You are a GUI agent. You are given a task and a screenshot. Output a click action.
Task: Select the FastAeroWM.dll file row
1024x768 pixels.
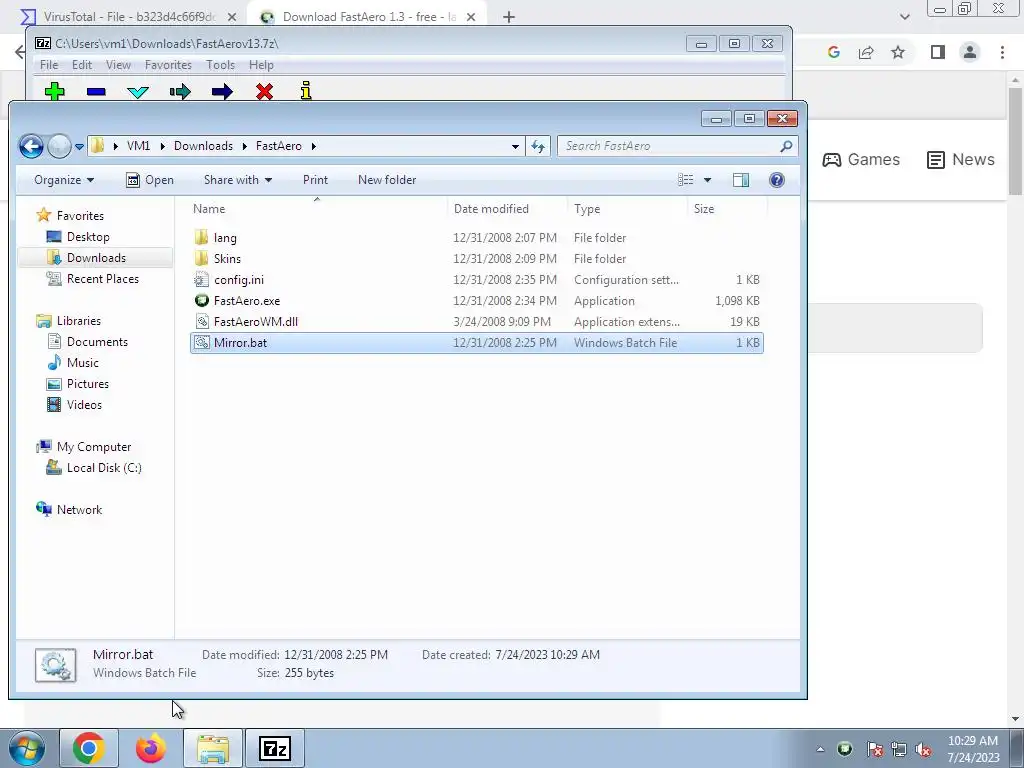click(x=477, y=322)
